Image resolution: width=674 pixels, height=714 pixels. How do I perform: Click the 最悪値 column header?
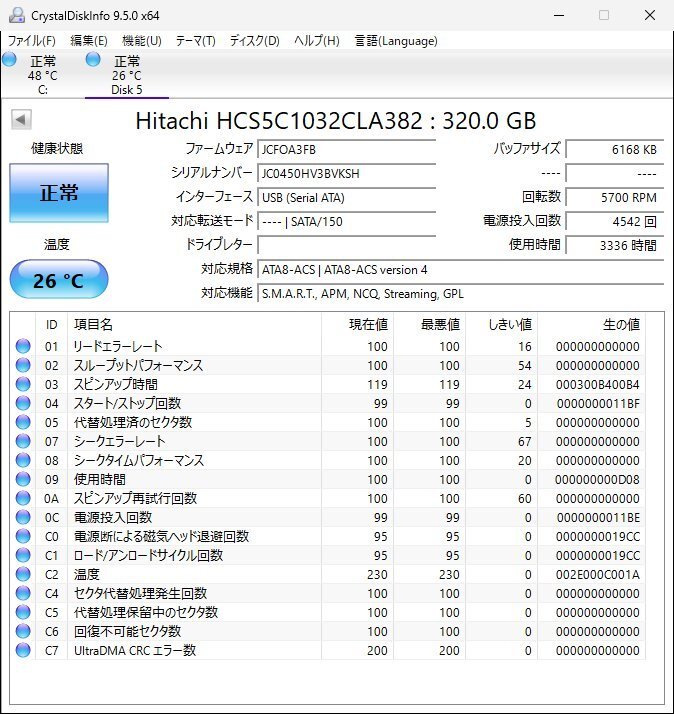click(x=430, y=325)
